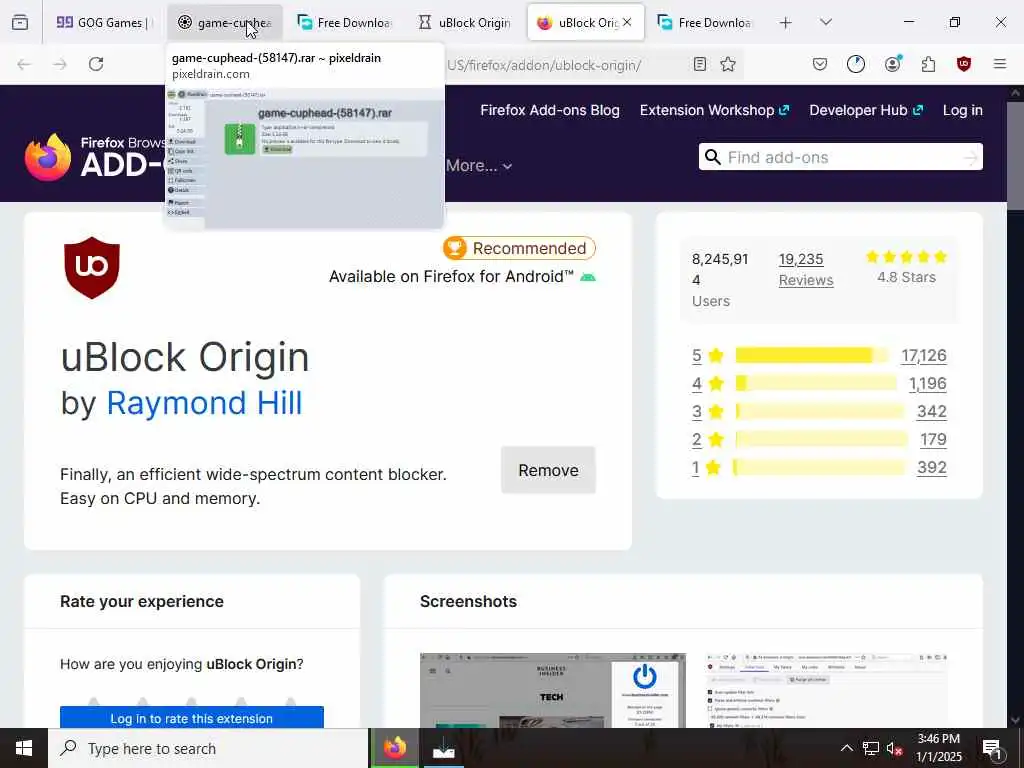Click Log in link

pyautogui.click(x=963, y=110)
